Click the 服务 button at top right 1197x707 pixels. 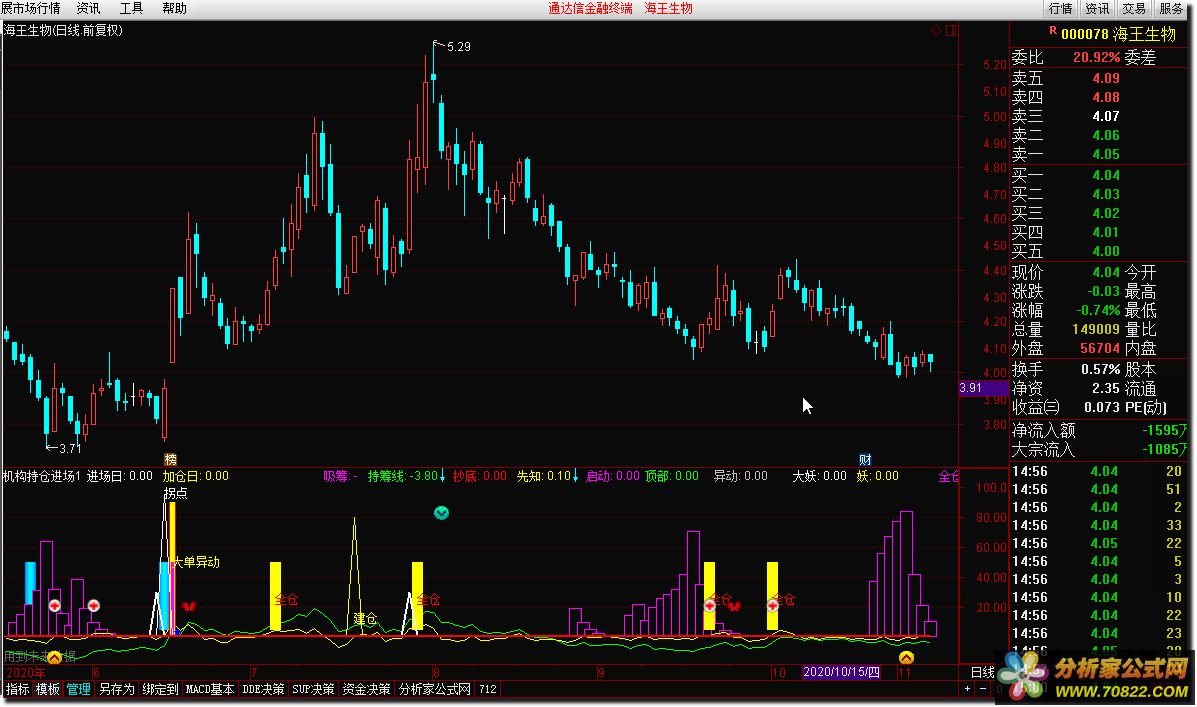coord(1171,8)
